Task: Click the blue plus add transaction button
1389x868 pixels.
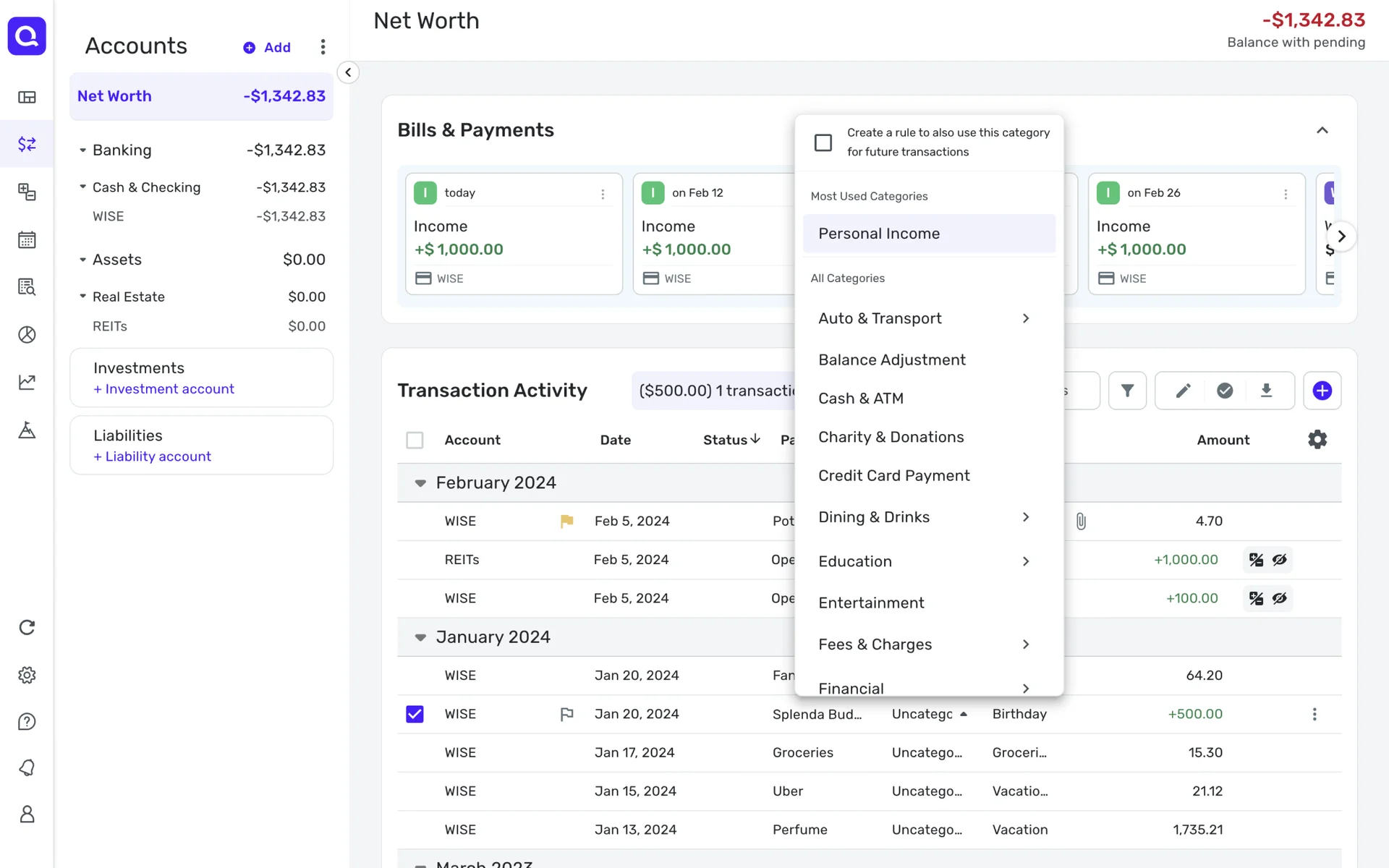Action: coord(1322,391)
